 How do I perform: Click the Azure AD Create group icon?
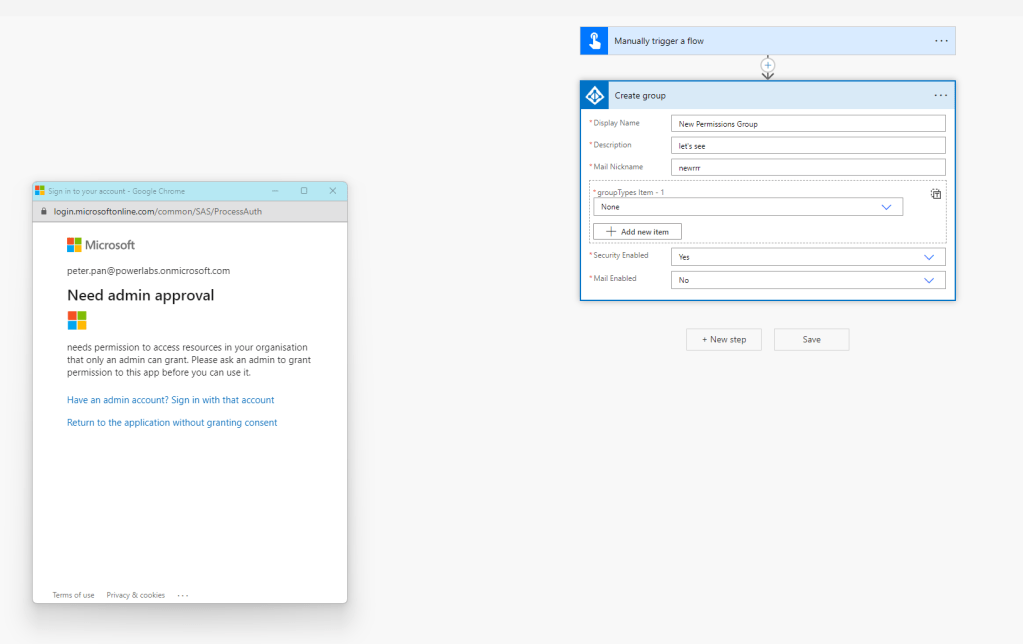pos(594,95)
